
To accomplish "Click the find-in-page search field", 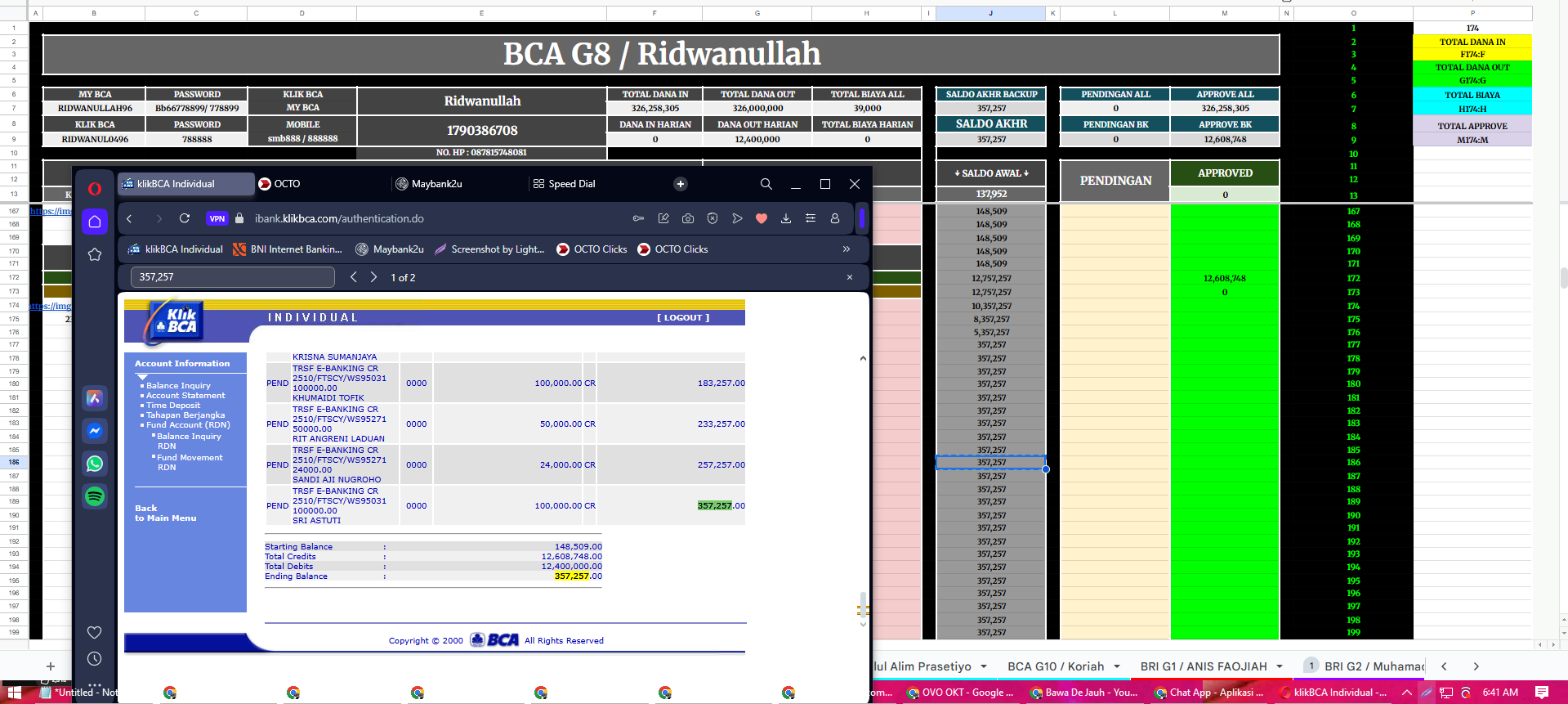I will 233,277.
